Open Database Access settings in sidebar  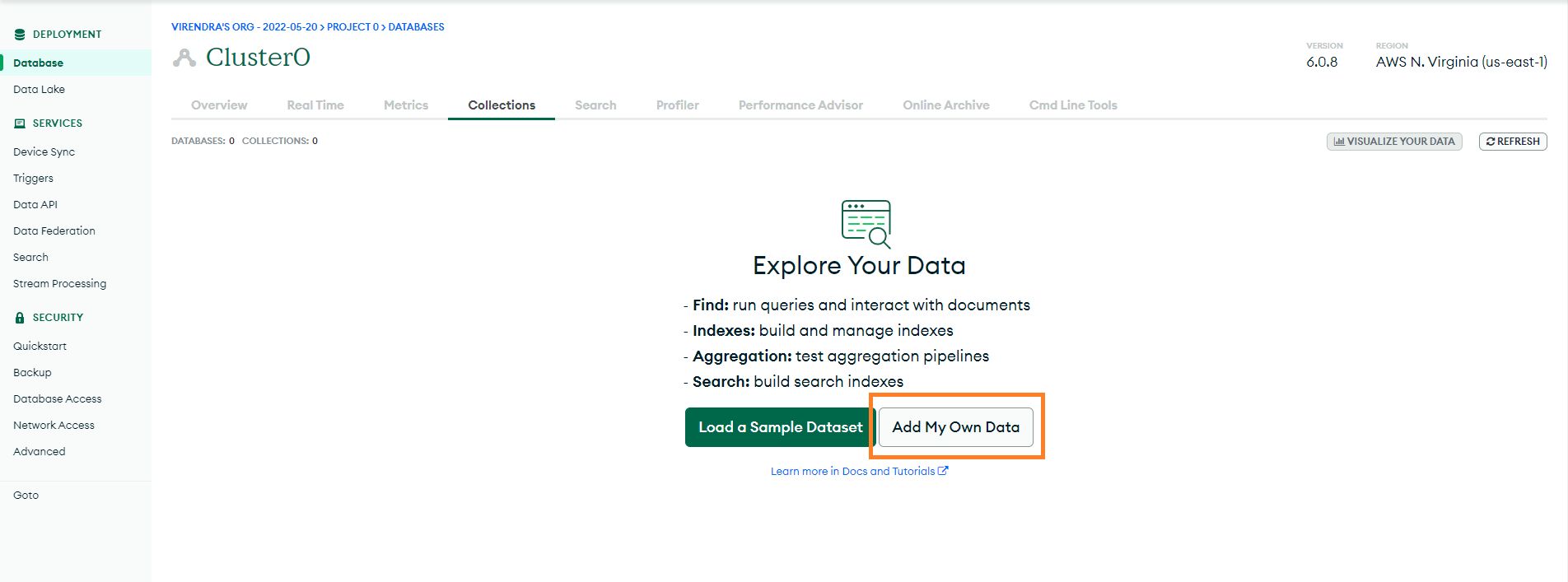[x=58, y=399]
